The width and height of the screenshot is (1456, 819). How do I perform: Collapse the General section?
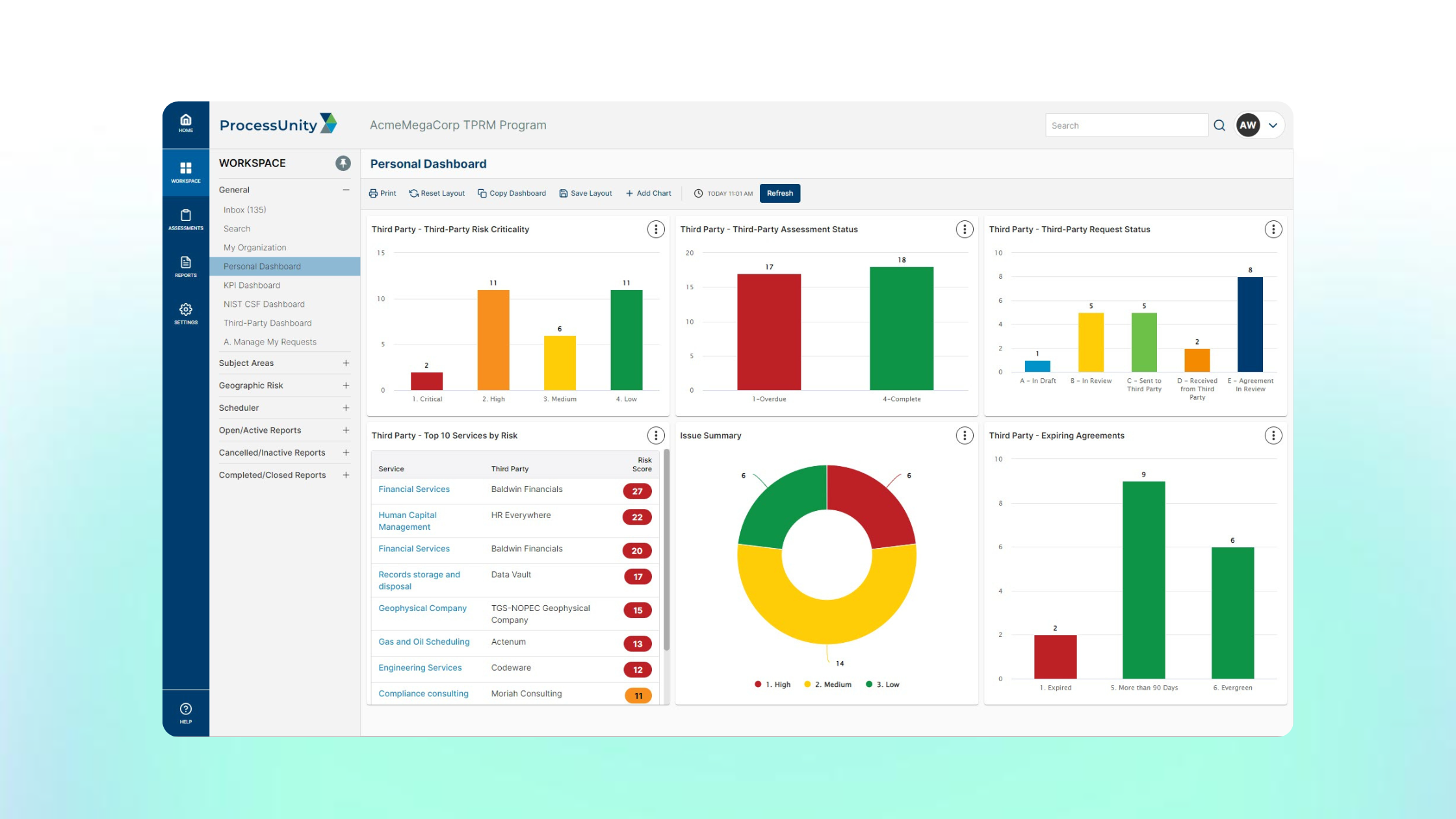346,190
